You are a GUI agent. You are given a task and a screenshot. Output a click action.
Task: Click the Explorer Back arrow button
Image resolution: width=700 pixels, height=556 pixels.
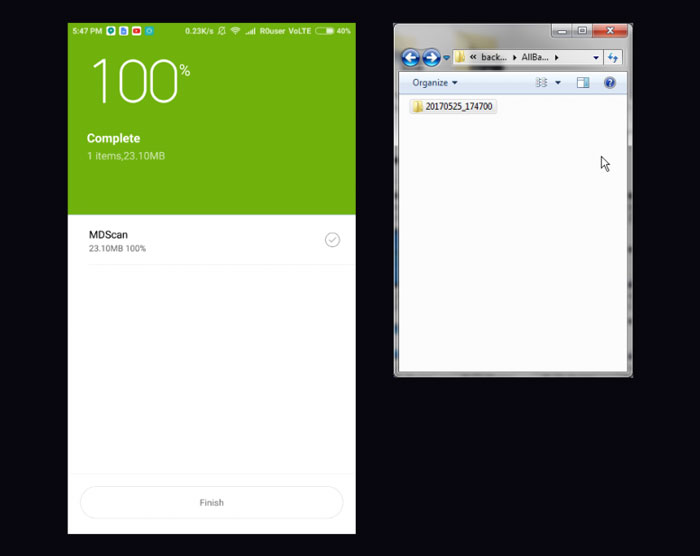(410, 58)
